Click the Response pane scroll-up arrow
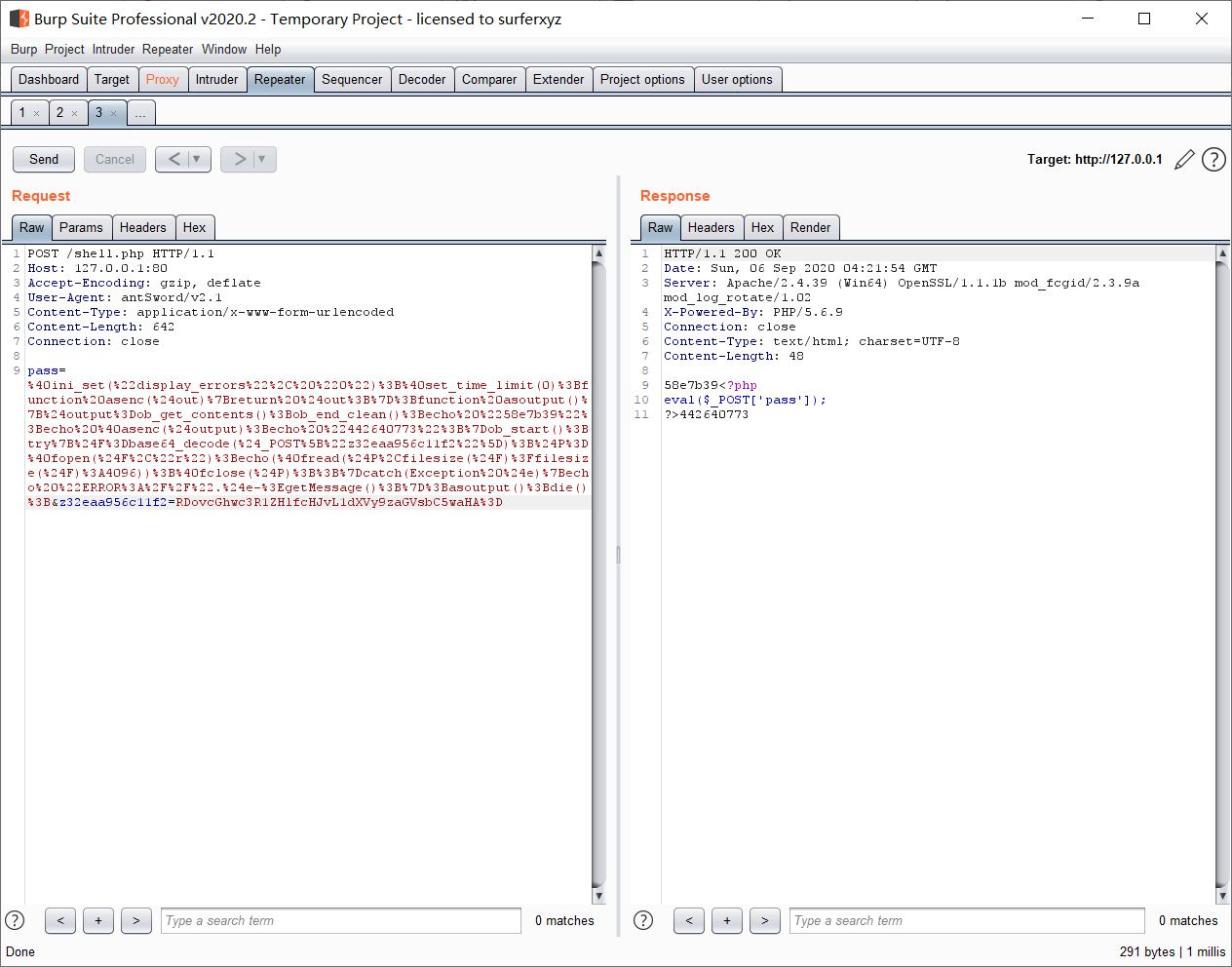The height and width of the screenshot is (967, 1232). tap(1222, 253)
